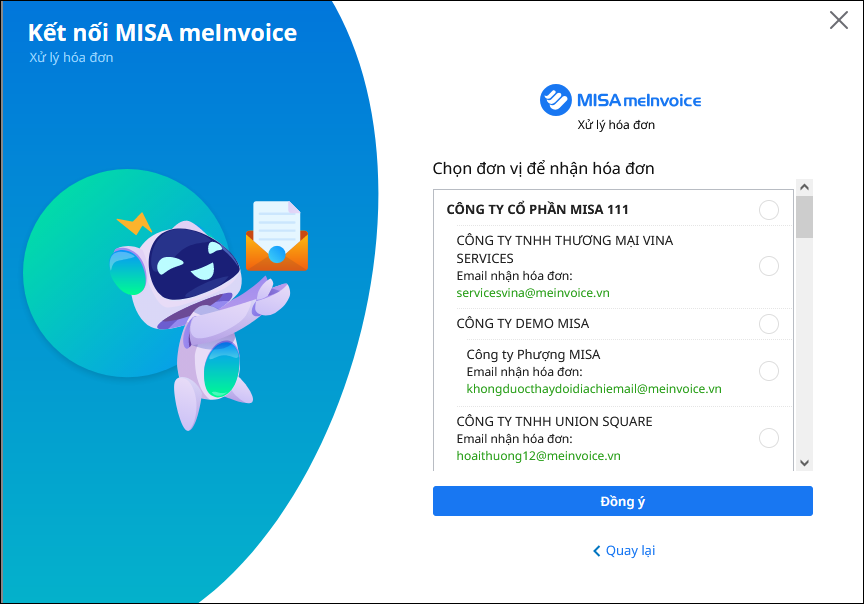The height and width of the screenshot is (604, 864).
Task: Click the scrollbar up arrow
Action: tap(804, 187)
